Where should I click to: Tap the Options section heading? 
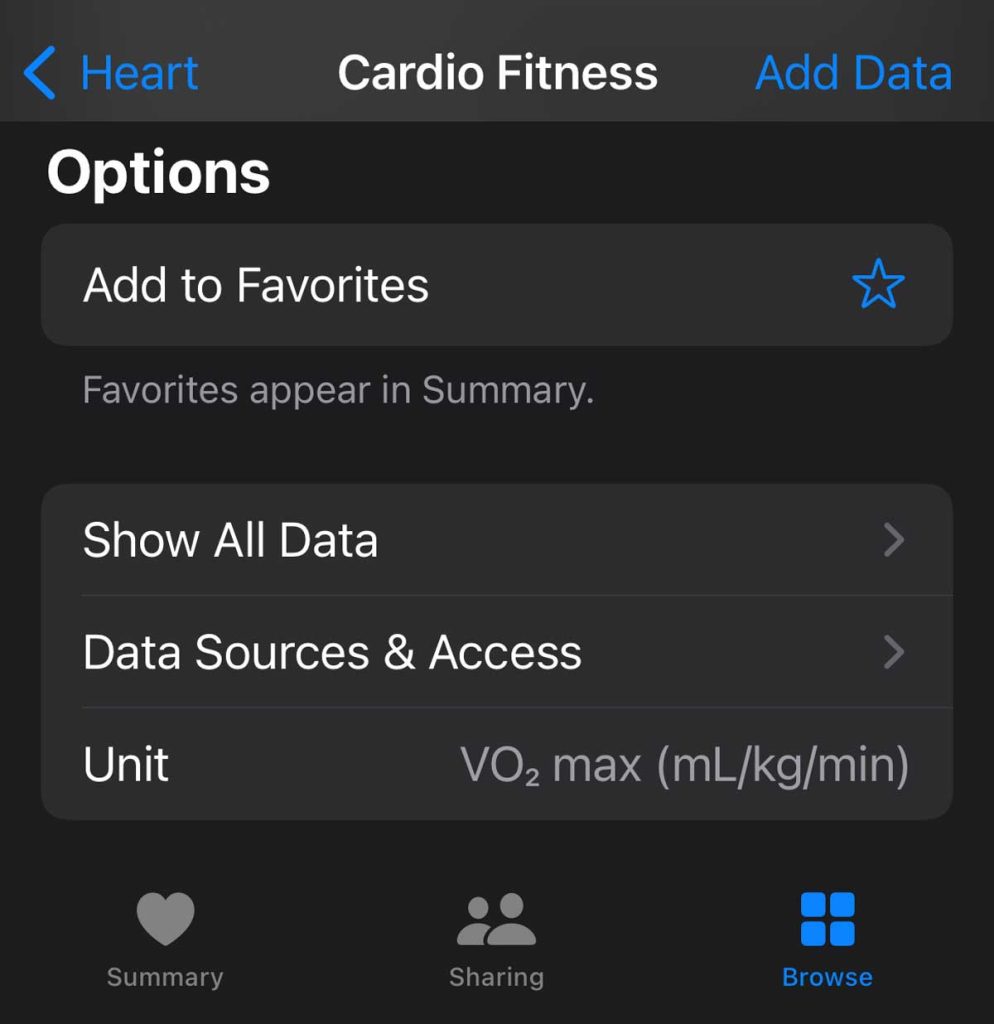click(158, 172)
